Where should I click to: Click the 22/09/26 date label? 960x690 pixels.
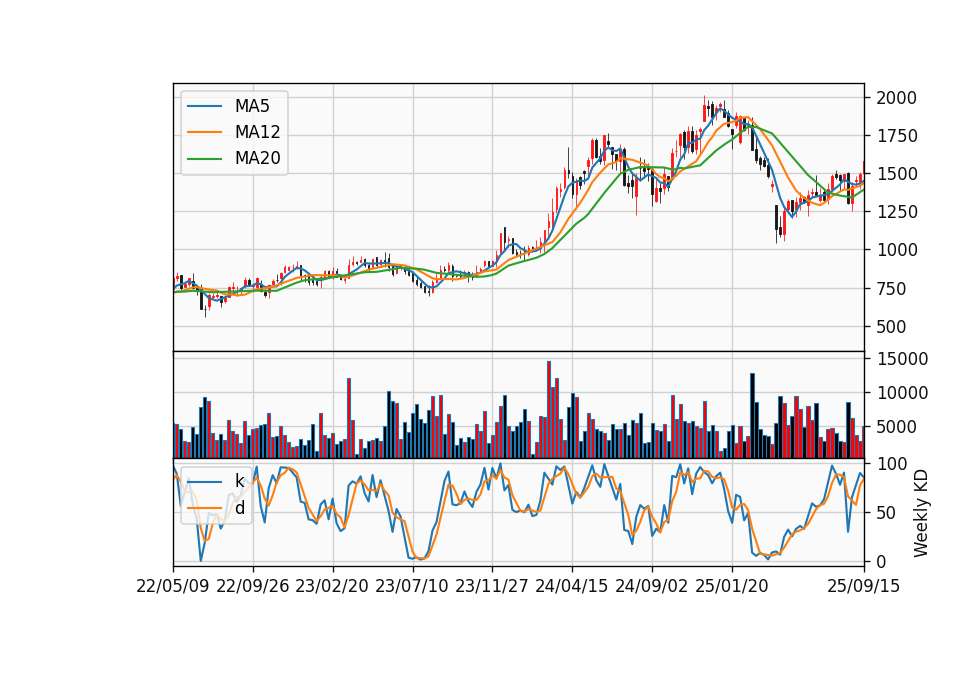[x=253, y=586]
